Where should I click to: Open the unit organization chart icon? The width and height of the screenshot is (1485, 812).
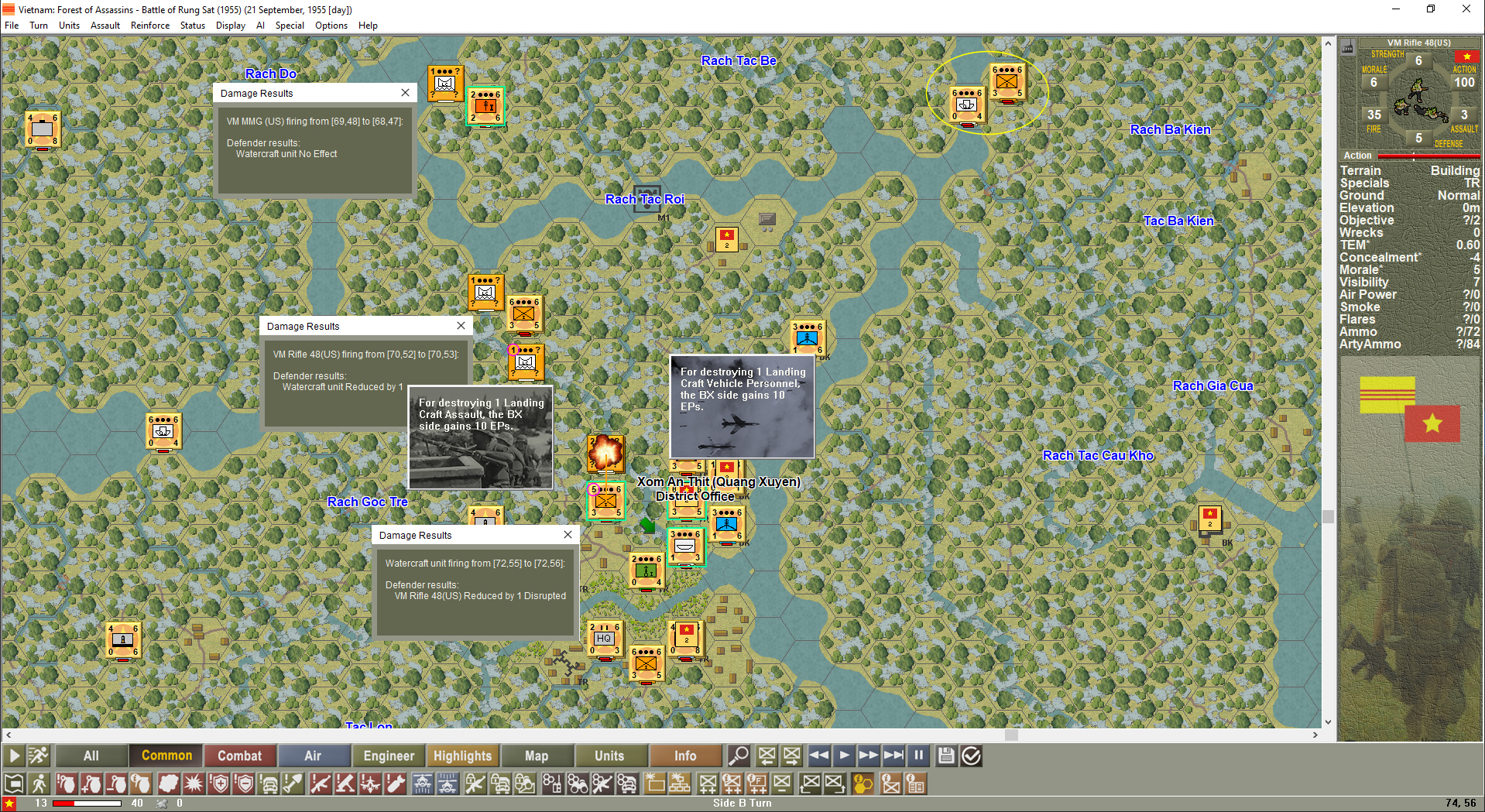coord(680,783)
